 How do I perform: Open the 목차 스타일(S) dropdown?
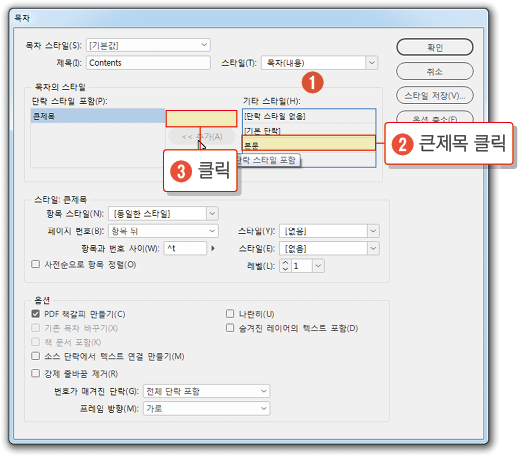click(x=148, y=45)
